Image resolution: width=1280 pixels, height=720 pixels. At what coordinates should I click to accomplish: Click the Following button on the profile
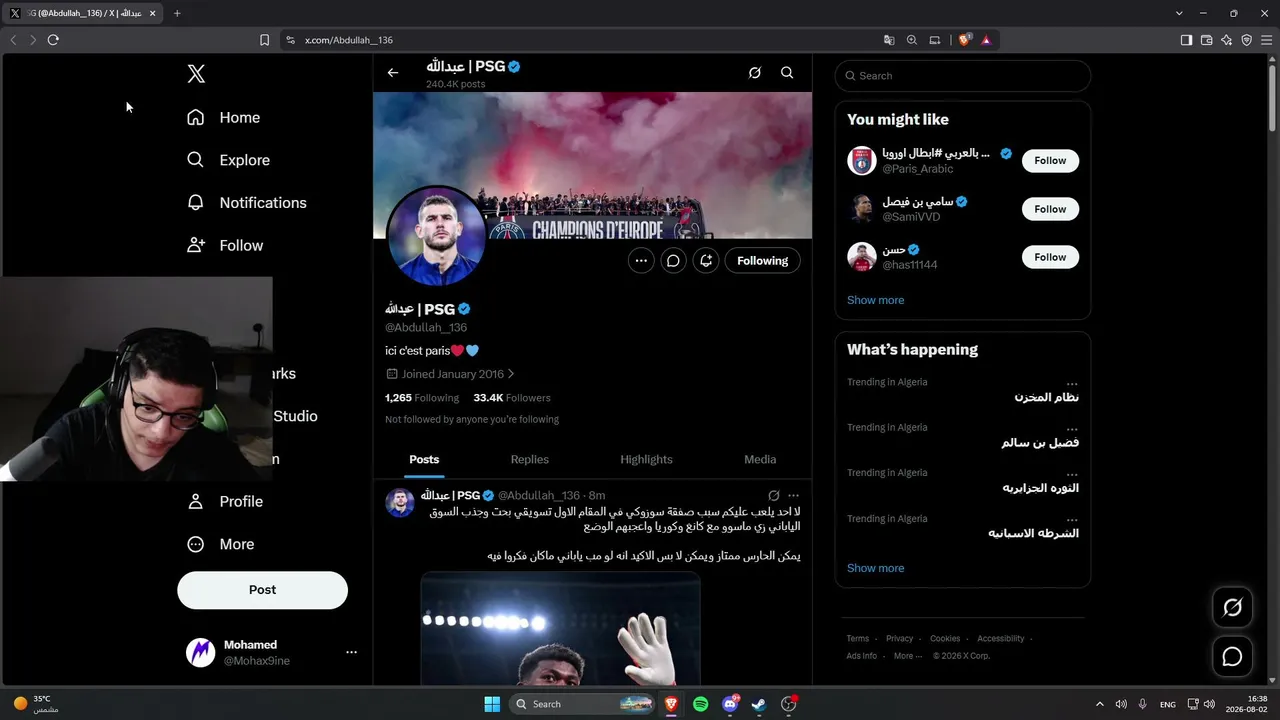click(762, 261)
